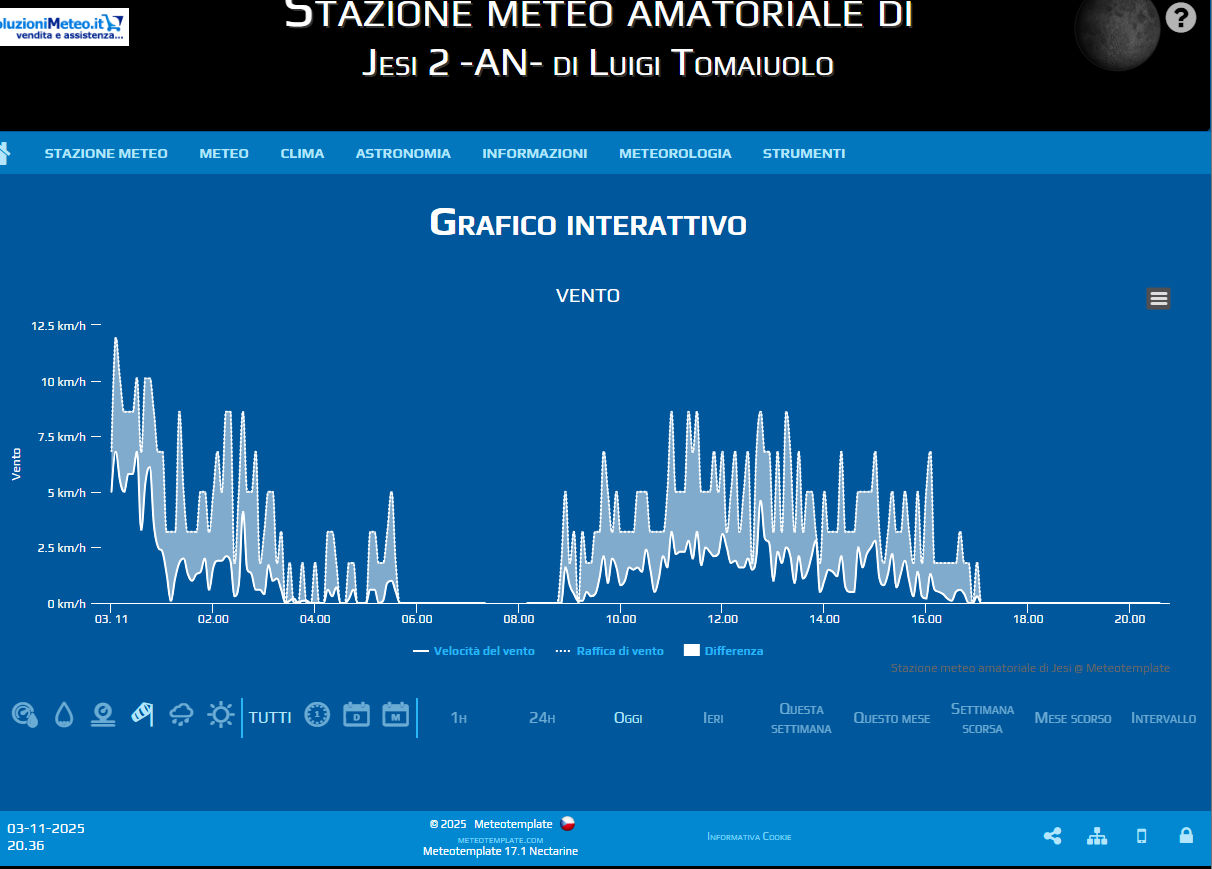
Task: Open the Informativa Cookie link
Action: 749,836
